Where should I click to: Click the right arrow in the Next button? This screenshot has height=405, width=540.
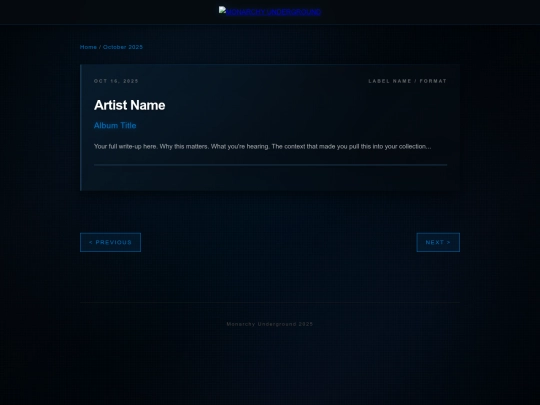448,242
